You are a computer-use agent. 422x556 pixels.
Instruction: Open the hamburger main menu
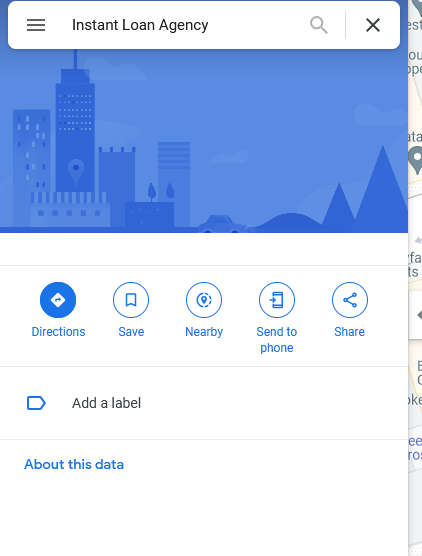click(x=36, y=25)
